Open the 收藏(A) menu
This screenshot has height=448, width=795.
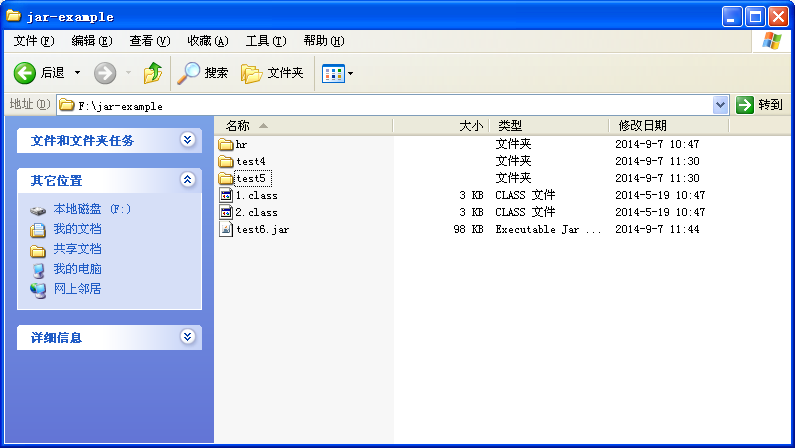pyautogui.click(x=208, y=41)
